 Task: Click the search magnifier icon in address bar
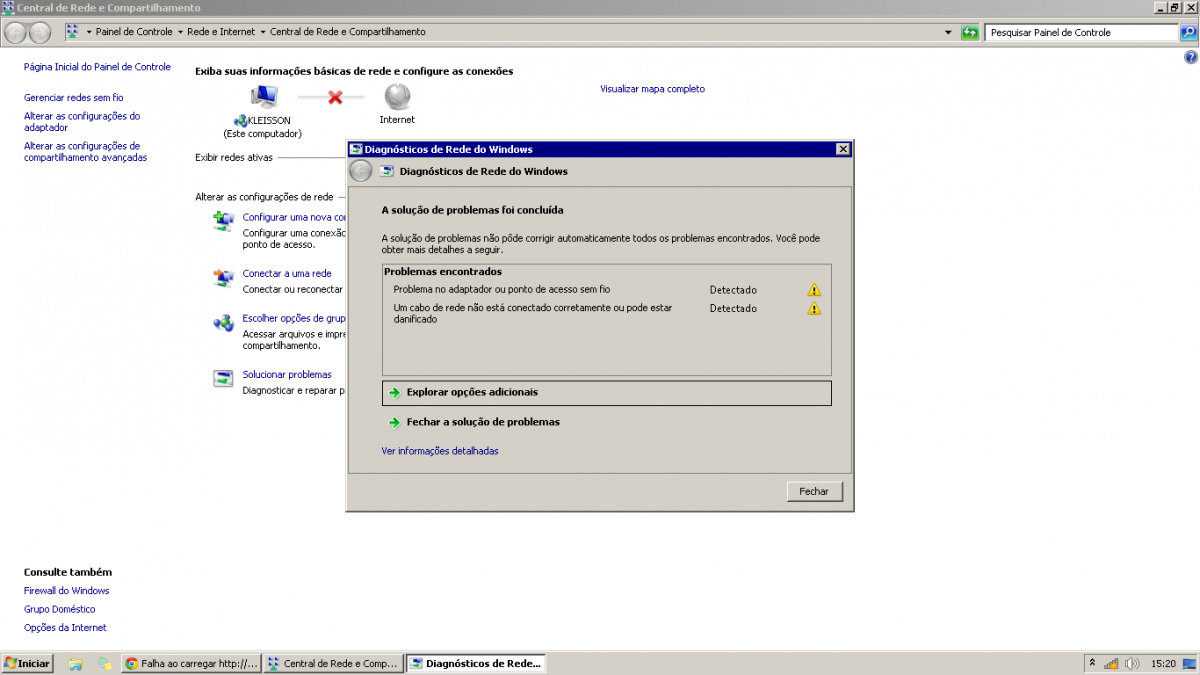pos(1189,32)
